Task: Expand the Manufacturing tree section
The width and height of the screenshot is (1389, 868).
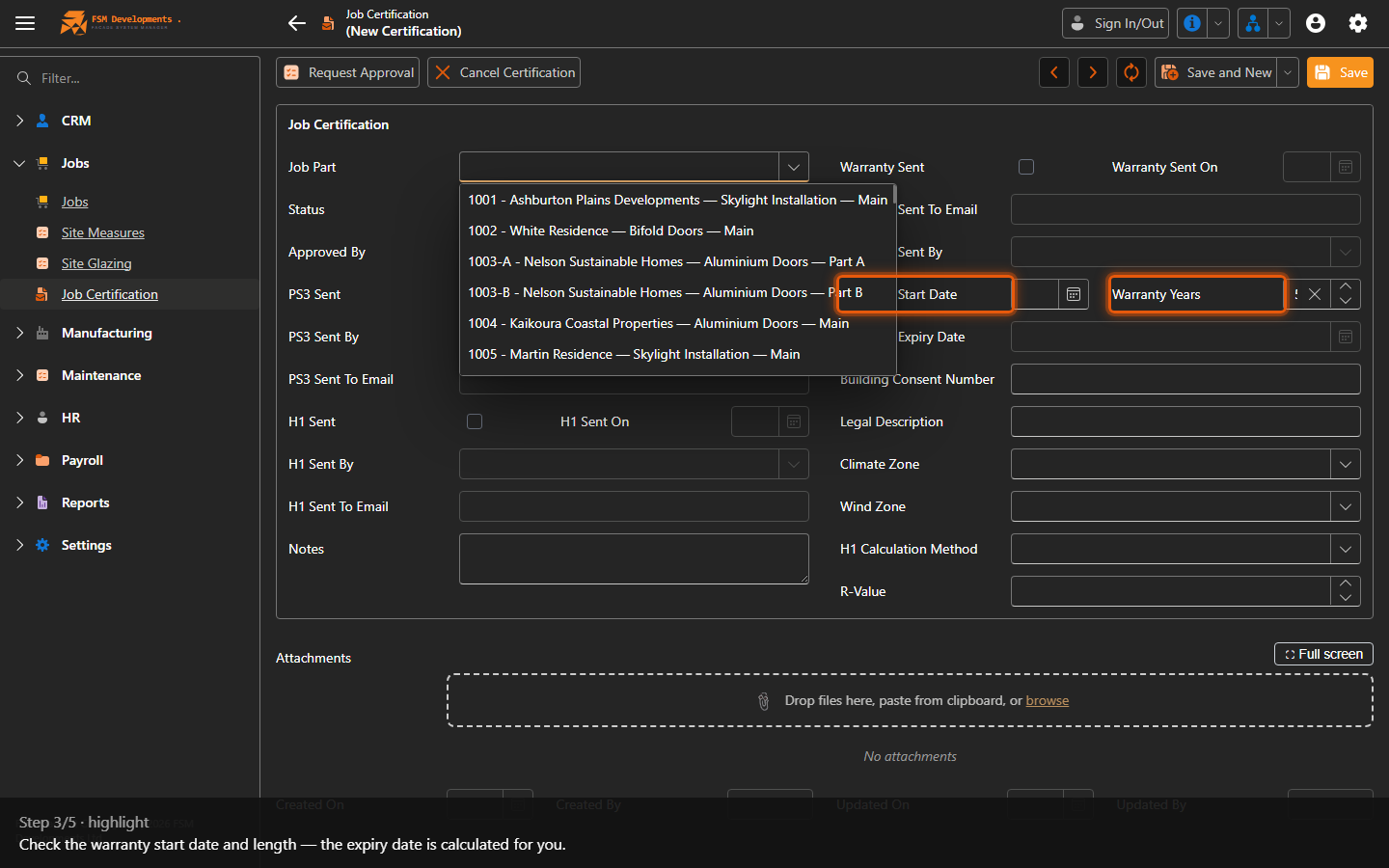Action: pos(19,333)
